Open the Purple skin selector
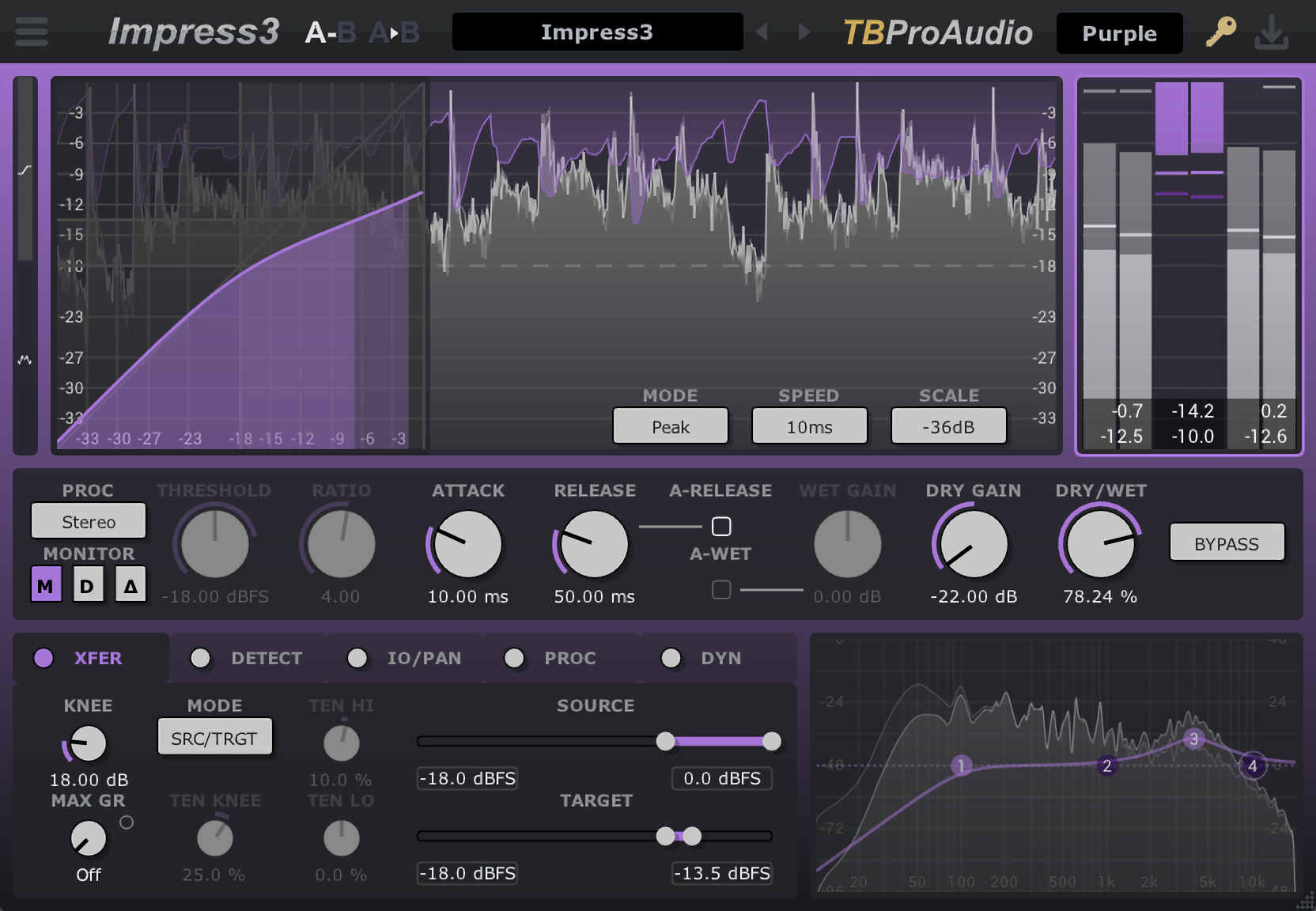Image resolution: width=1316 pixels, height=911 pixels. pyautogui.click(x=1119, y=33)
